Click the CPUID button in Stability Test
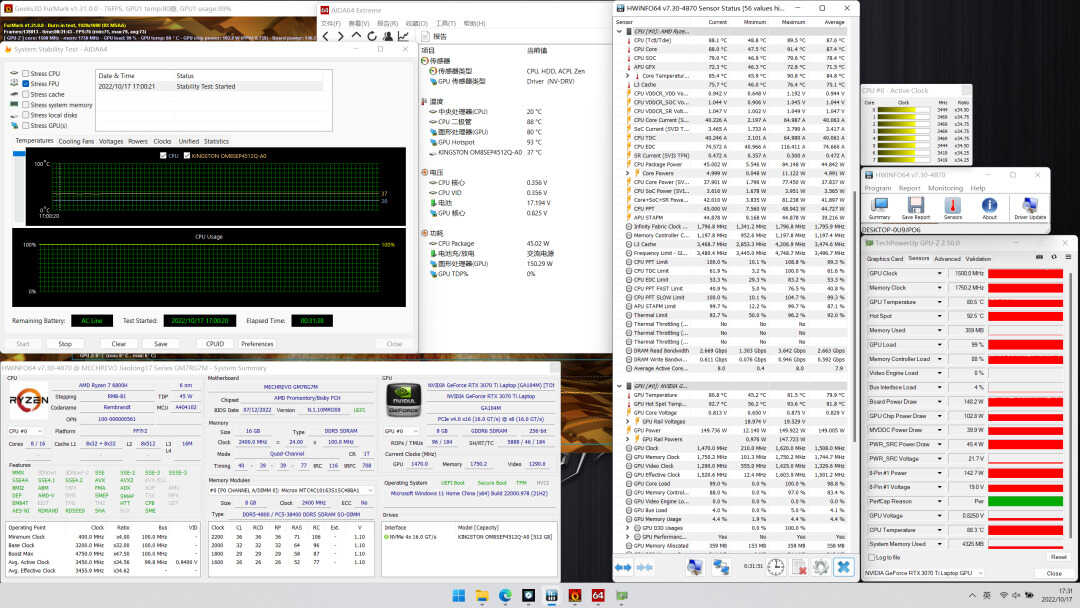The image size is (1080, 608). (x=215, y=344)
